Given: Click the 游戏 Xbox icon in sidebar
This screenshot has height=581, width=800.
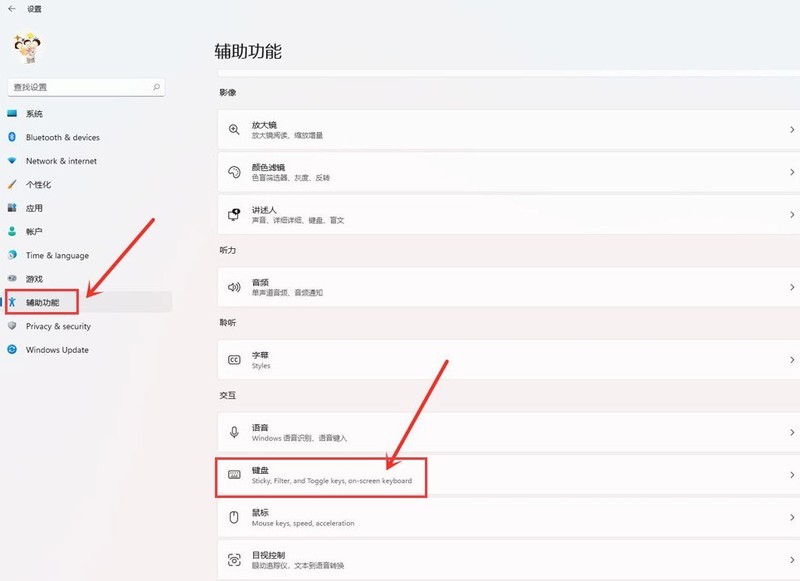Looking at the screenshot, I should [x=12, y=278].
